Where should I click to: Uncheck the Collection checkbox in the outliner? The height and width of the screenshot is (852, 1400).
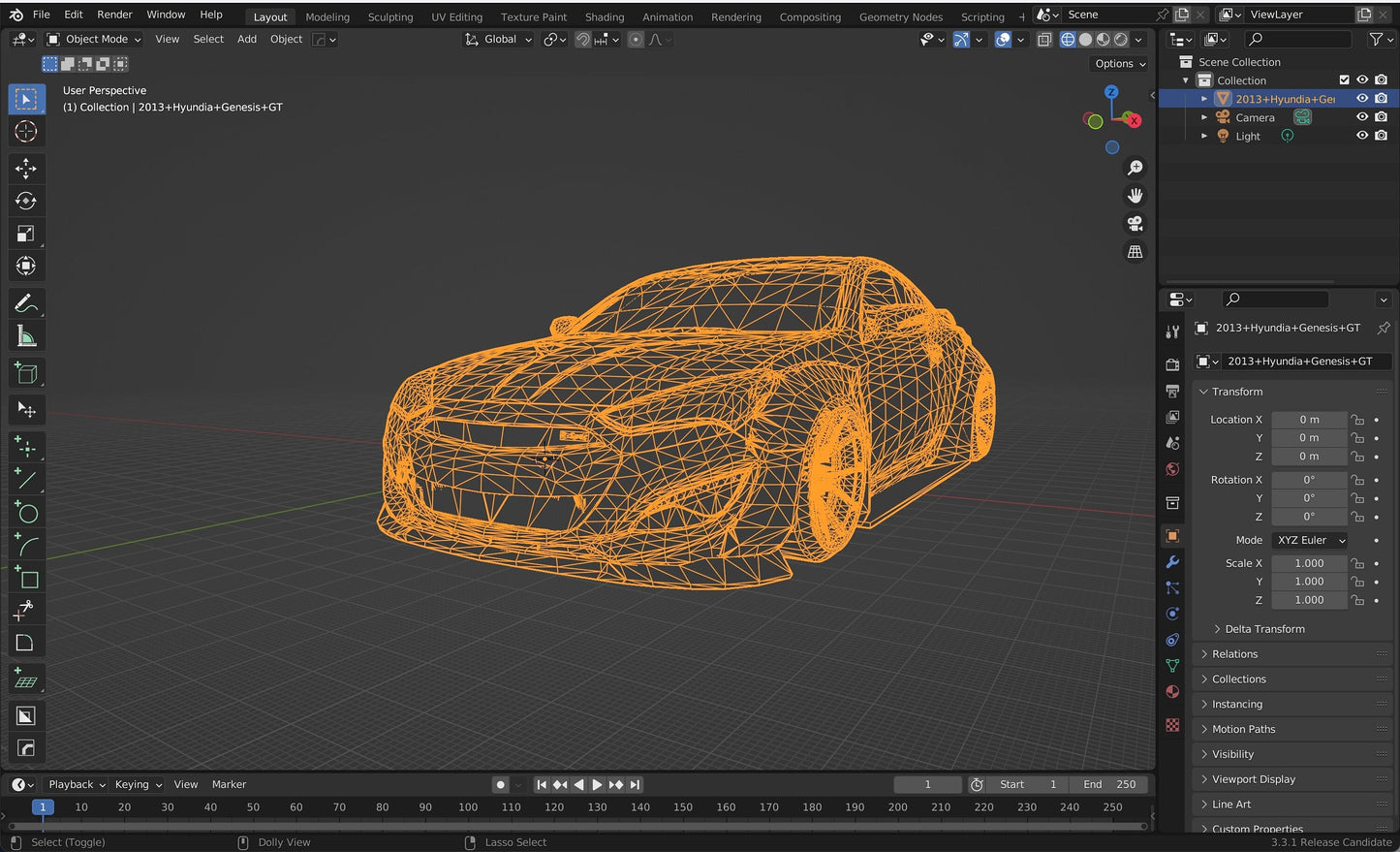pos(1345,79)
